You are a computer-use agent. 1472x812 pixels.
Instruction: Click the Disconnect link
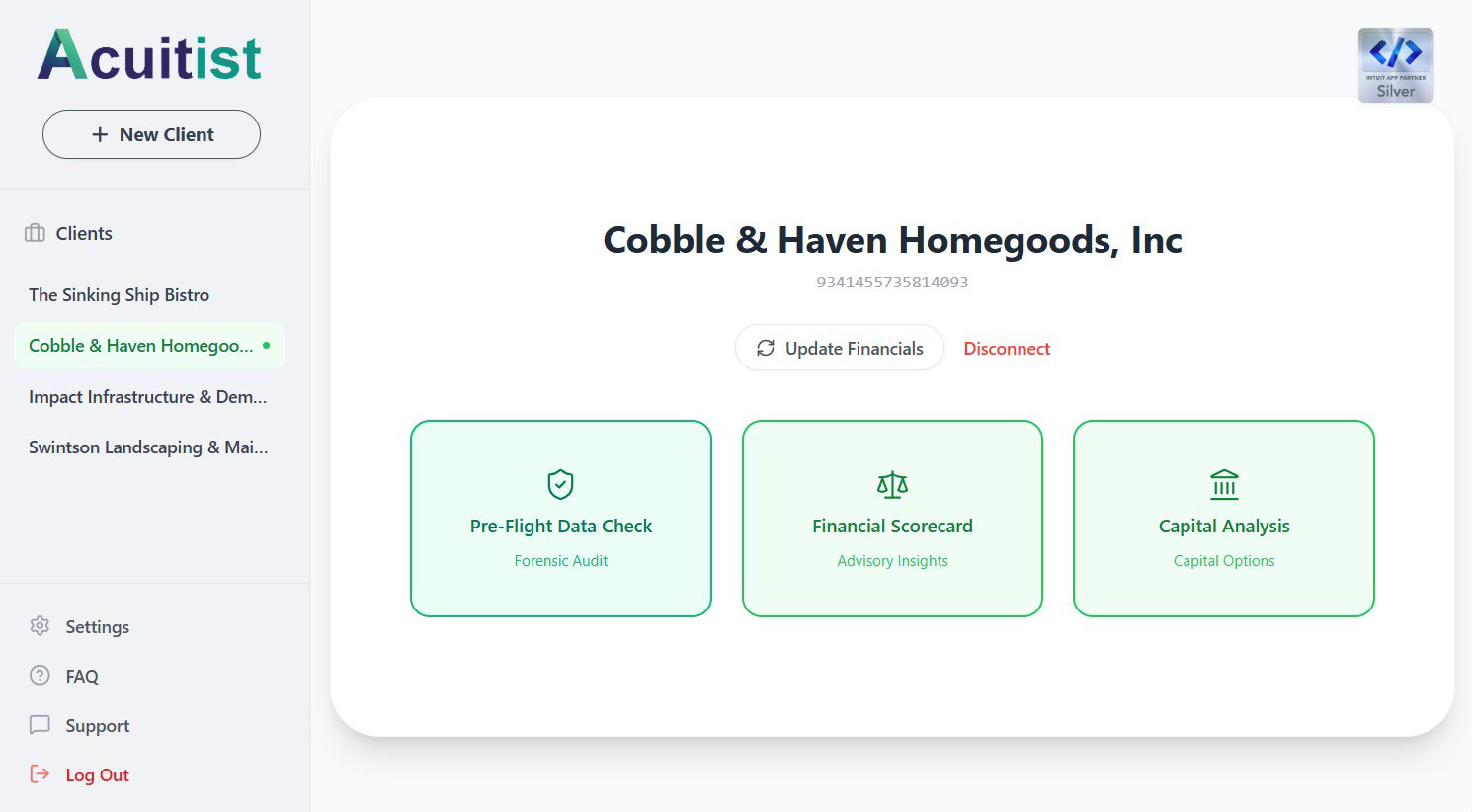(1007, 348)
